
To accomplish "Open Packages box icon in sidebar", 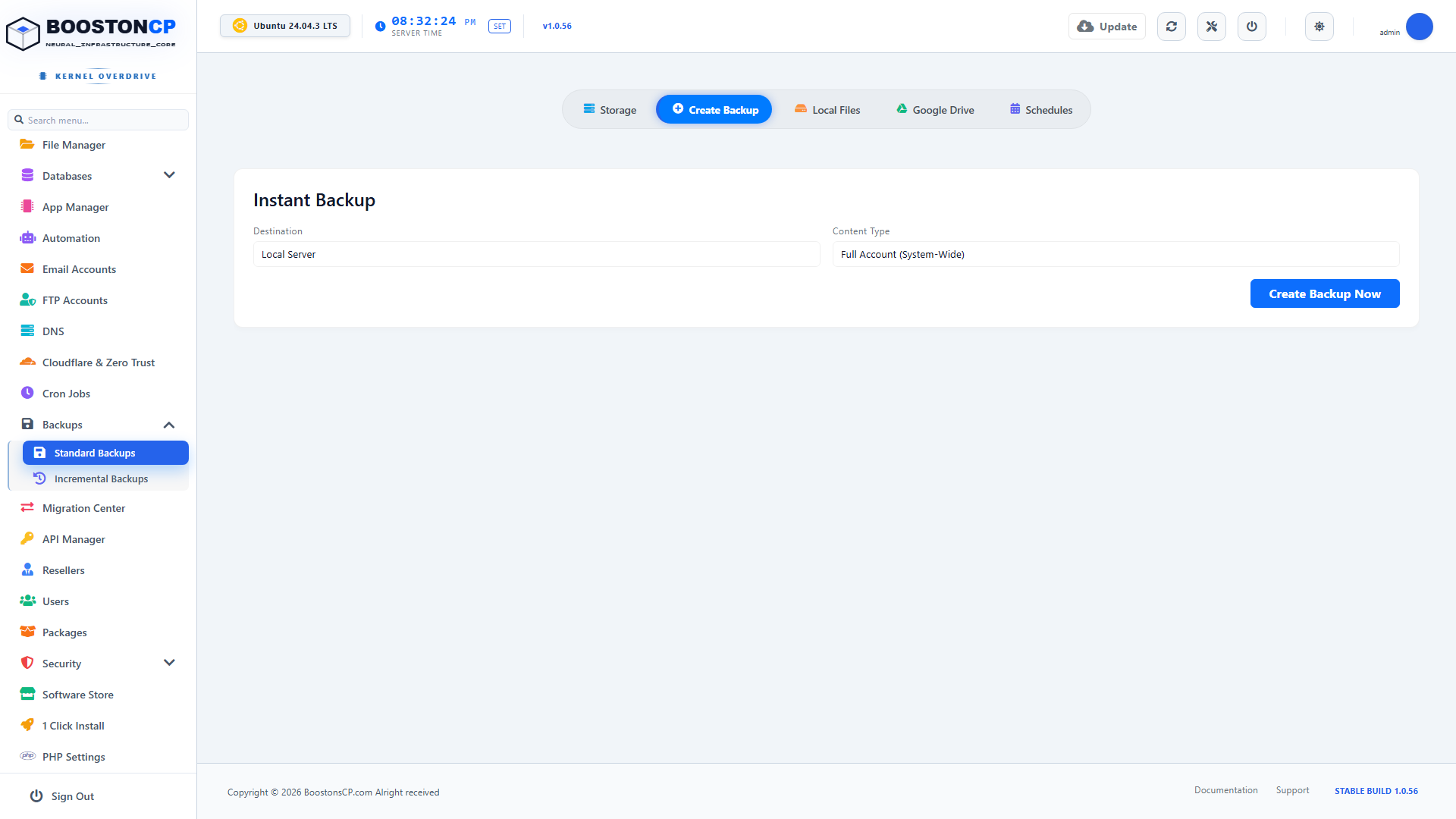I will pyautogui.click(x=27, y=632).
